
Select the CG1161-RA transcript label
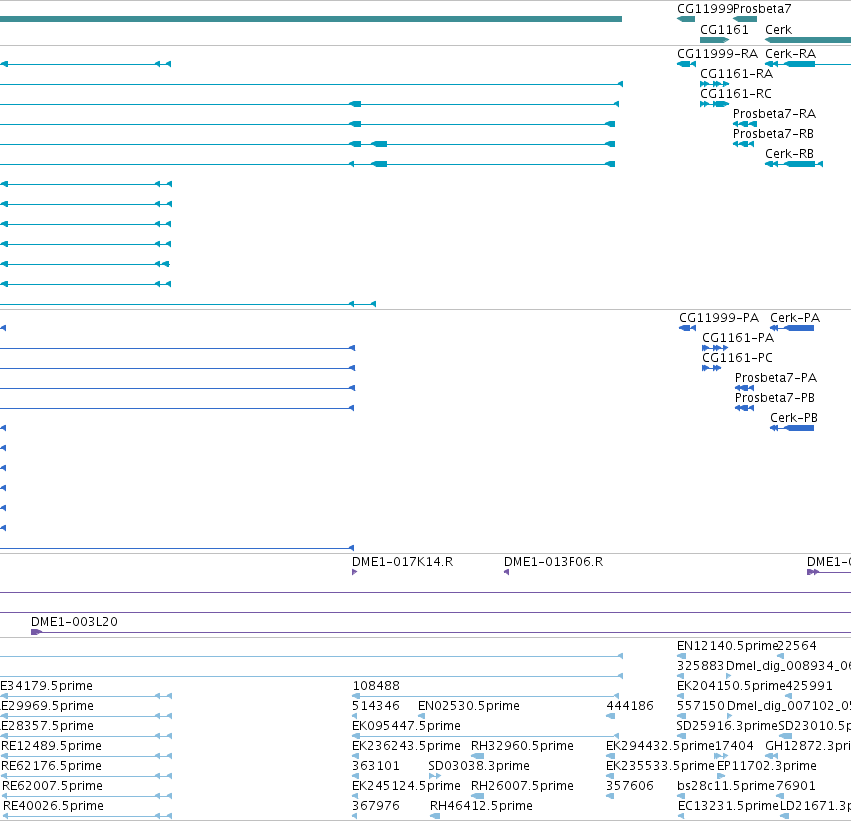pyautogui.click(x=736, y=74)
